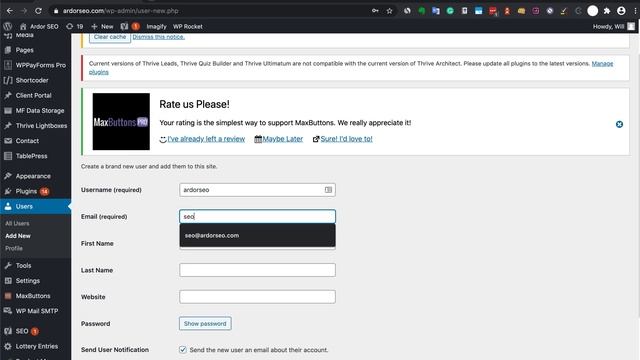Screen dimensions: 640x360
Task: Choose Maybe Later link
Action: pos(282,139)
